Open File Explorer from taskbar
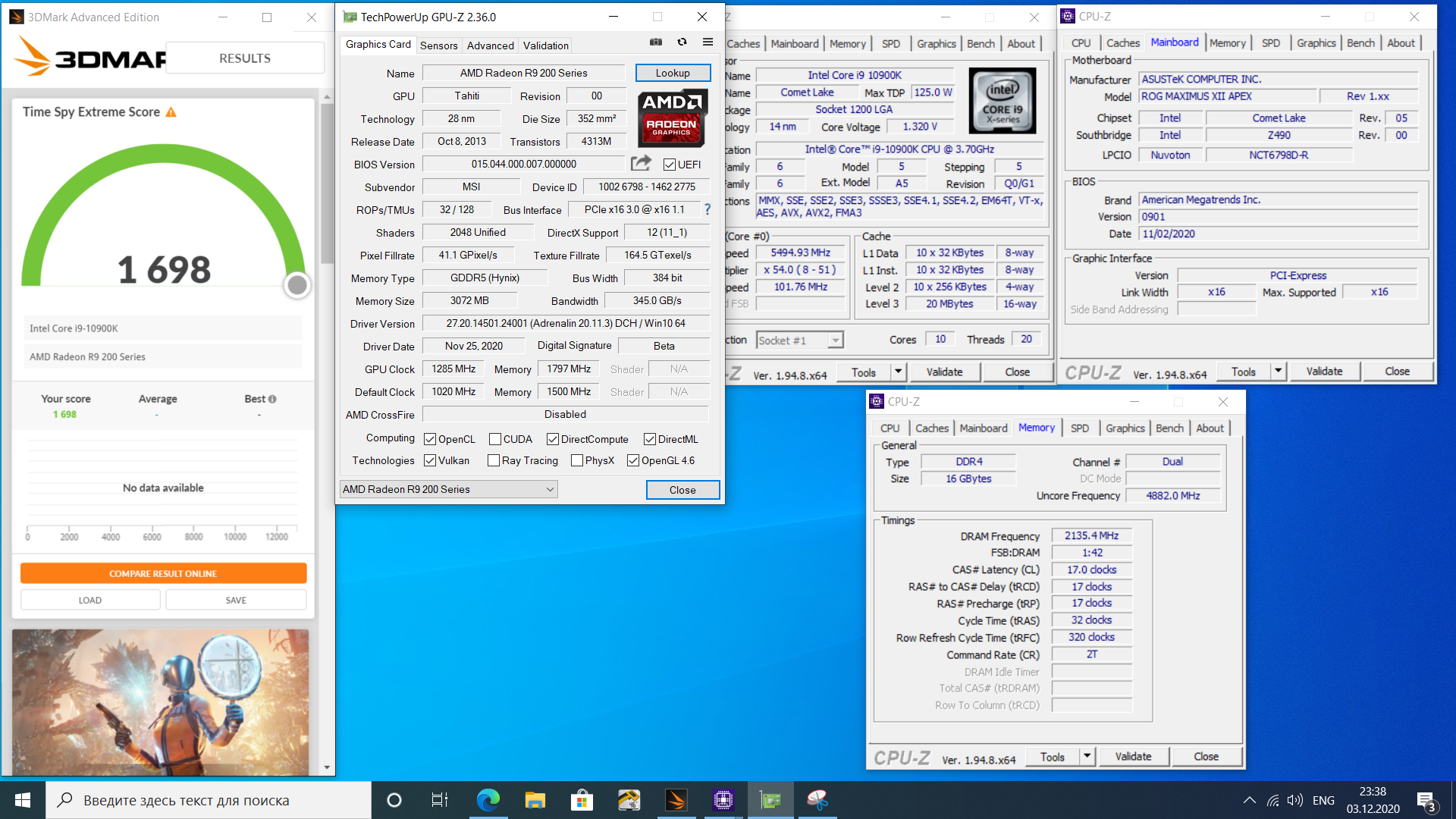1456x819 pixels. [x=535, y=800]
